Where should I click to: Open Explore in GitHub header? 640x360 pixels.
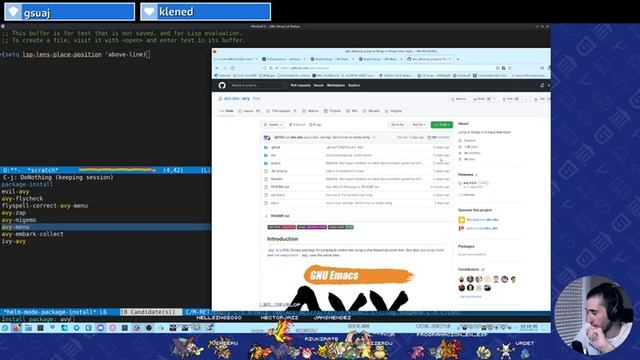click(354, 85)
